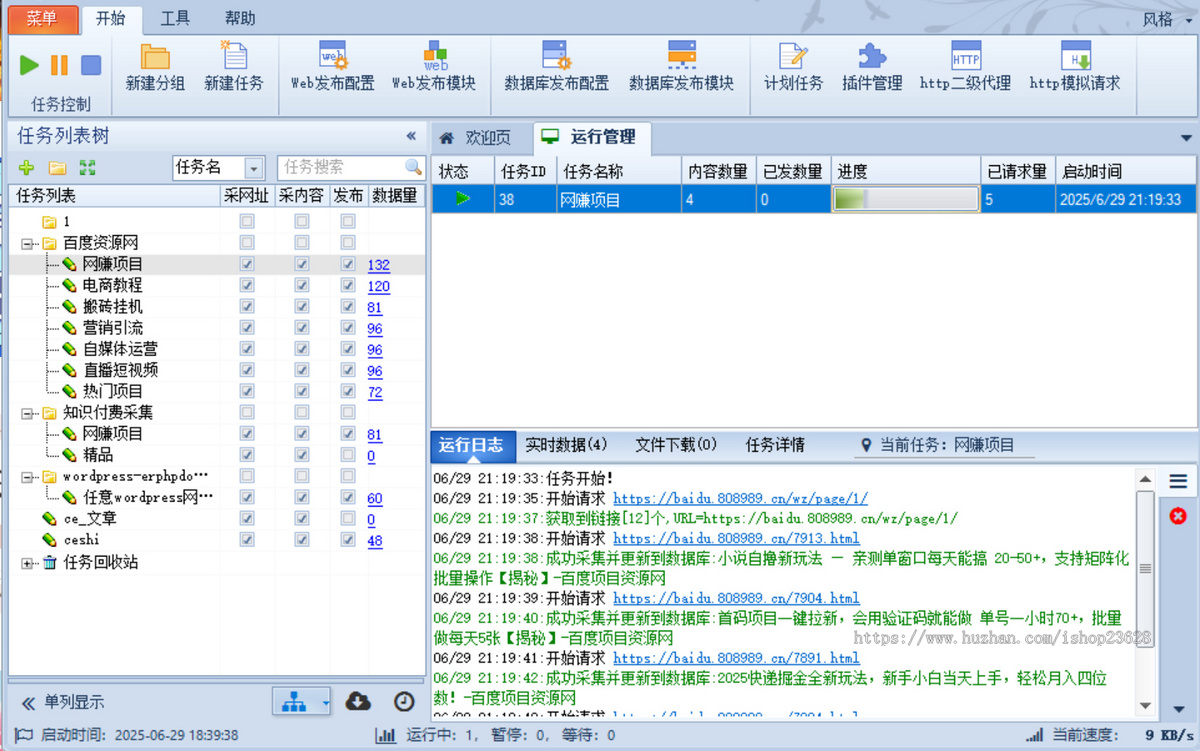This screenshot has height=751, width=1200.
Task: Collapse the 百度资源网 tree group
Action: click(27, 243)
